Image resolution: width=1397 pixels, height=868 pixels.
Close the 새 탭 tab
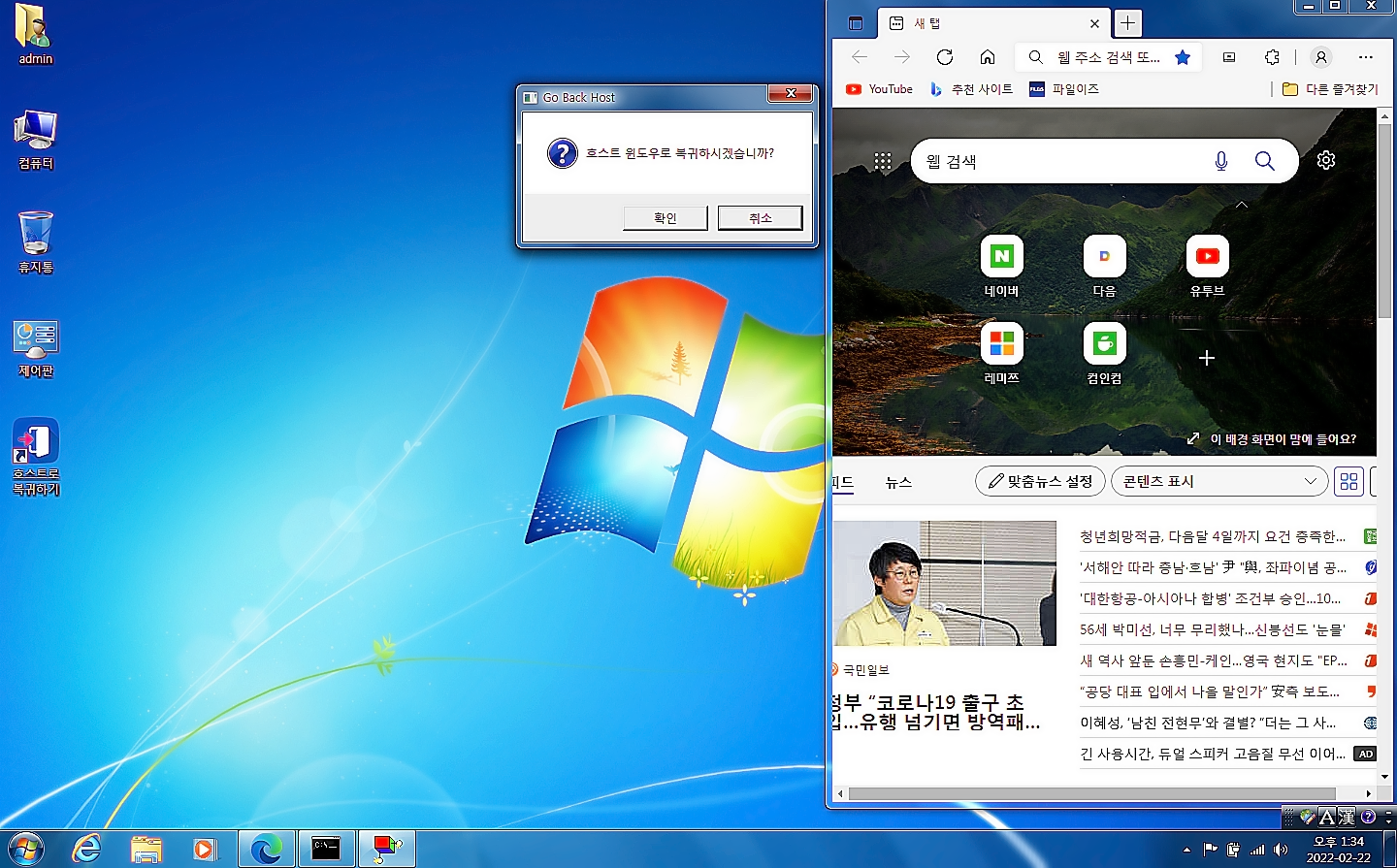click(x=1094, y=23)
